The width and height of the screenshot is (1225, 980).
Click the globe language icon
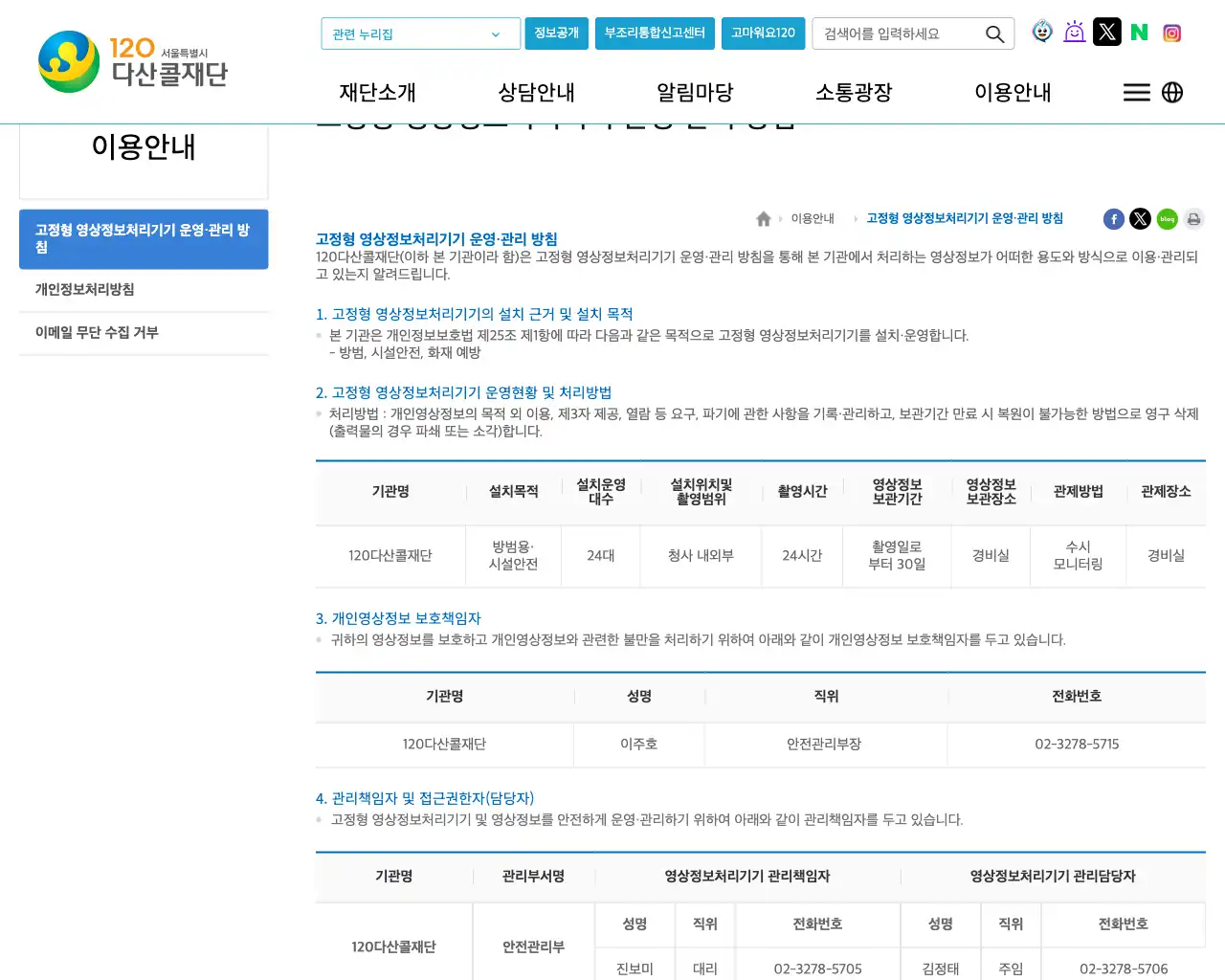[x=1172, y=92]
